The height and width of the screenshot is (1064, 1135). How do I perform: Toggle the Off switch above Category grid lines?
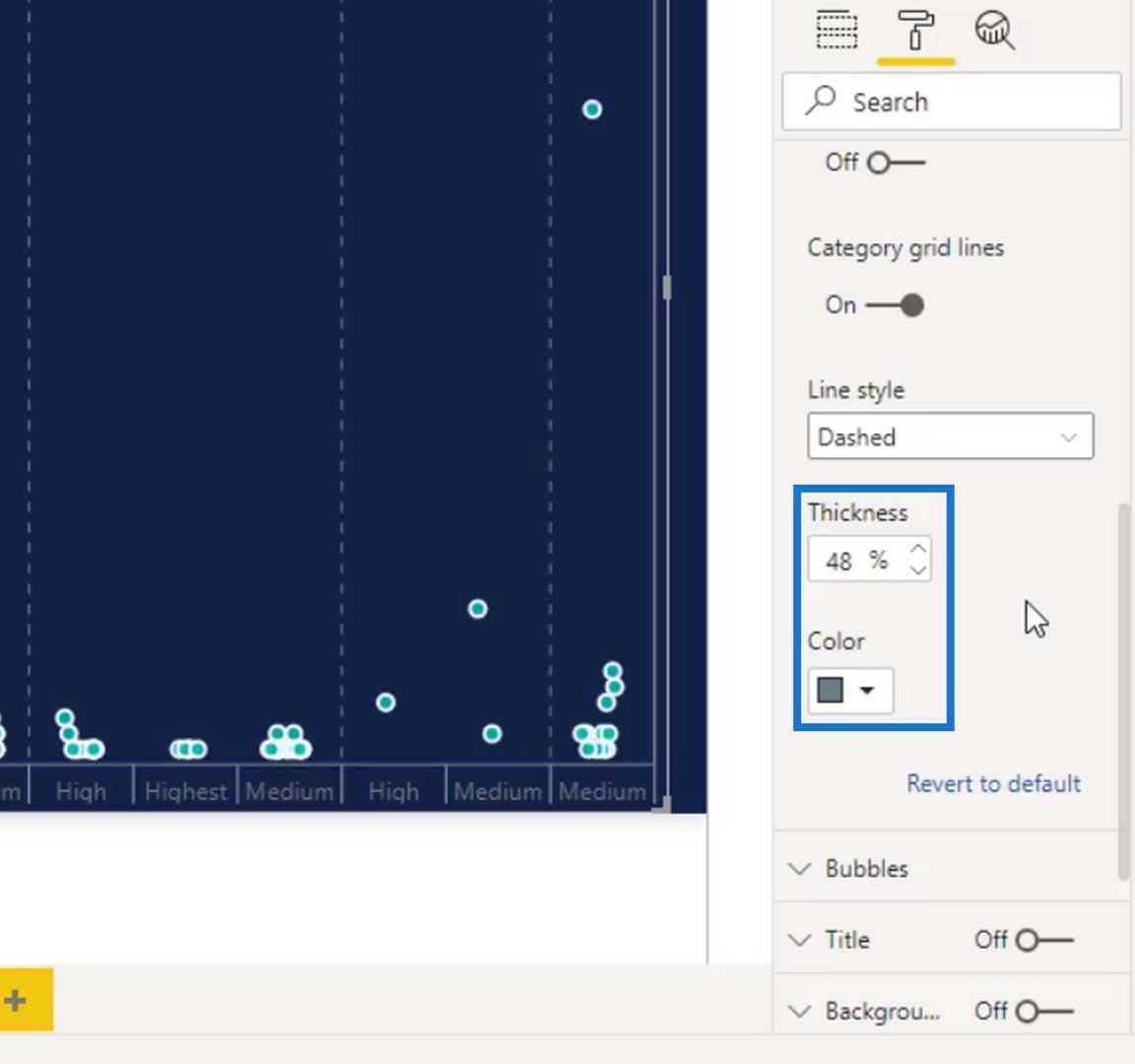897,163
